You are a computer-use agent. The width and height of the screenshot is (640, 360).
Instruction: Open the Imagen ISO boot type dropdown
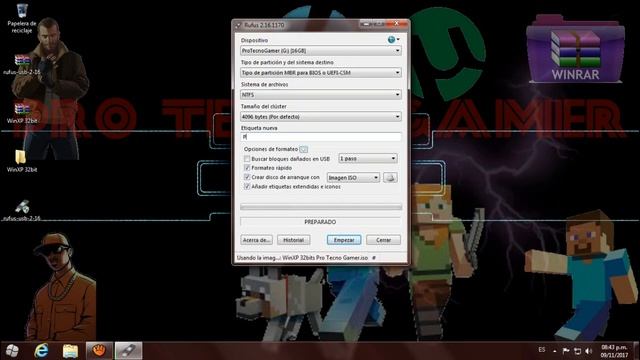coord(353,178)
